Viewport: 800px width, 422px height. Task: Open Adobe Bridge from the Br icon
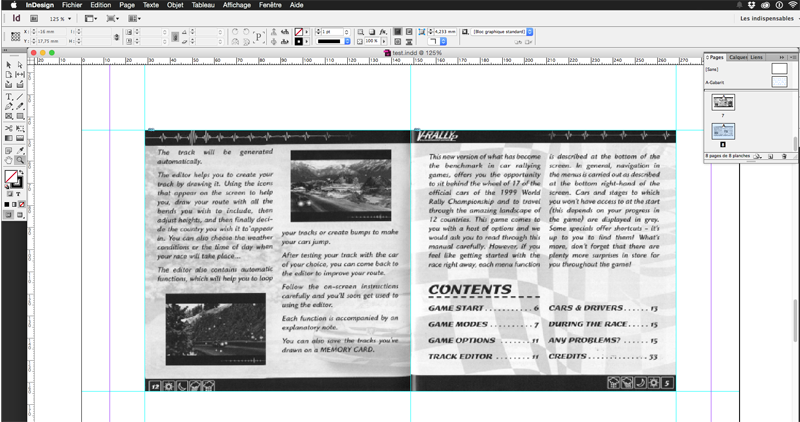(34, 18)
